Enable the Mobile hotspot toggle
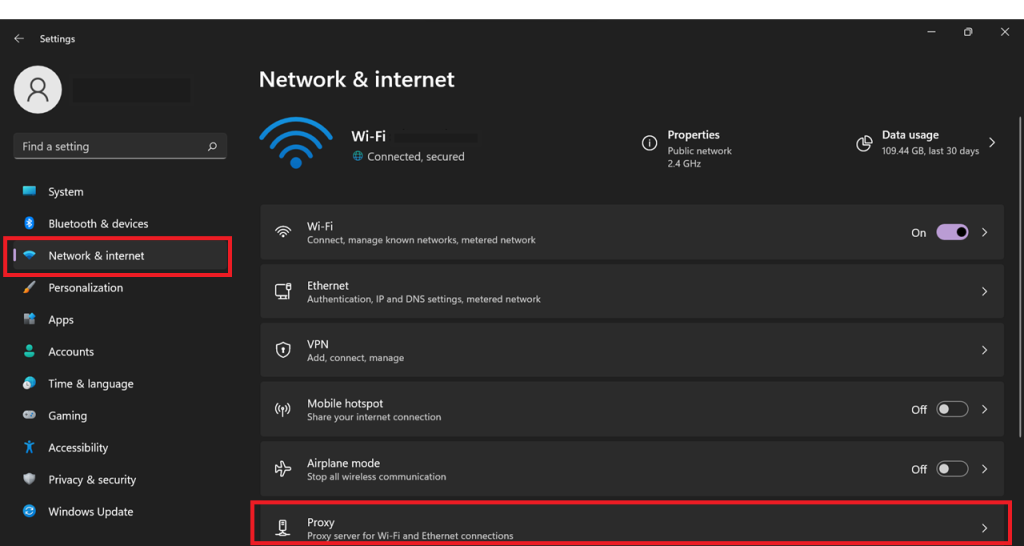 (x=952, y=410)
